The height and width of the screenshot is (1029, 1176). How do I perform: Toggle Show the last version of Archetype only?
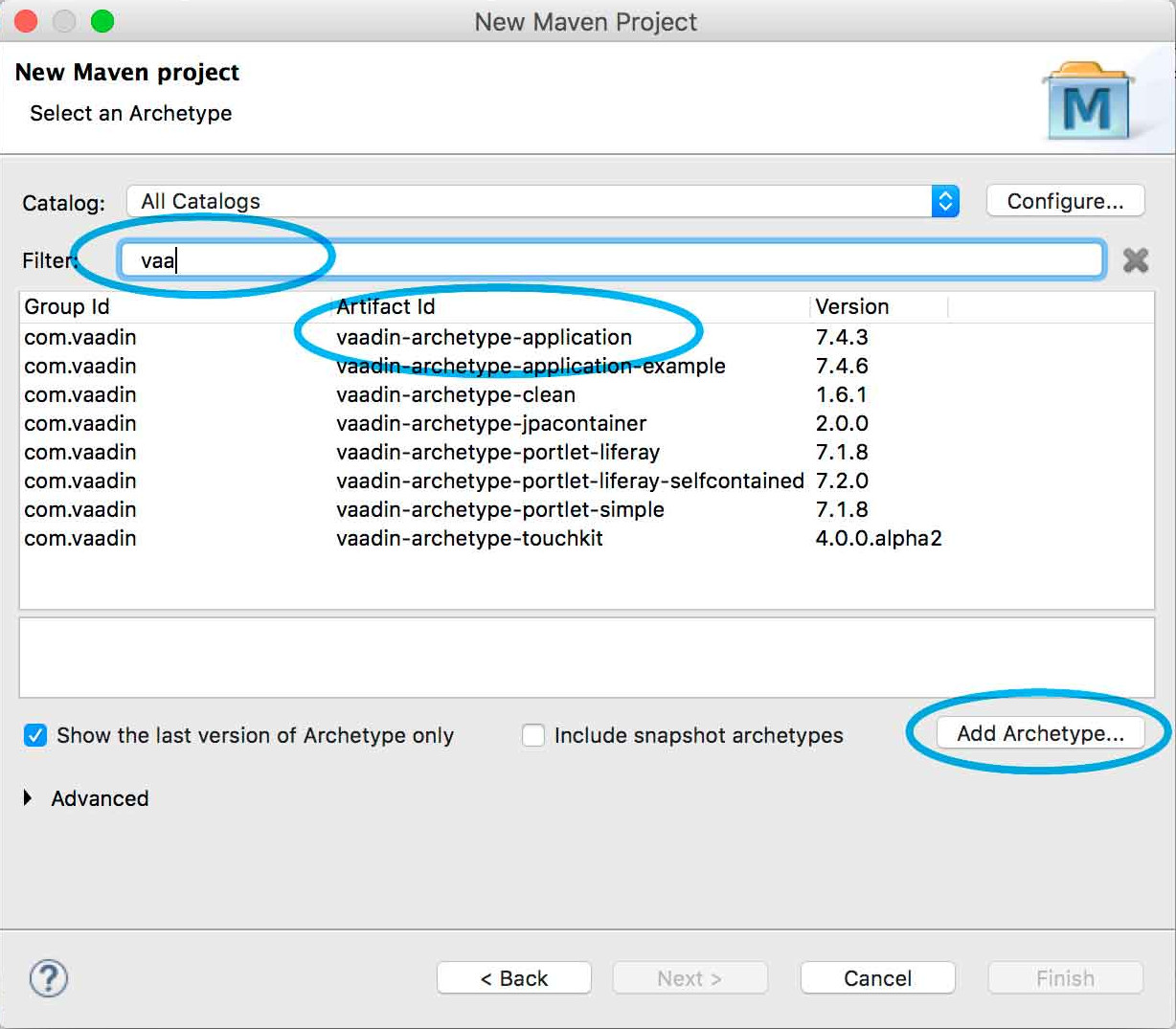(35, 735)
